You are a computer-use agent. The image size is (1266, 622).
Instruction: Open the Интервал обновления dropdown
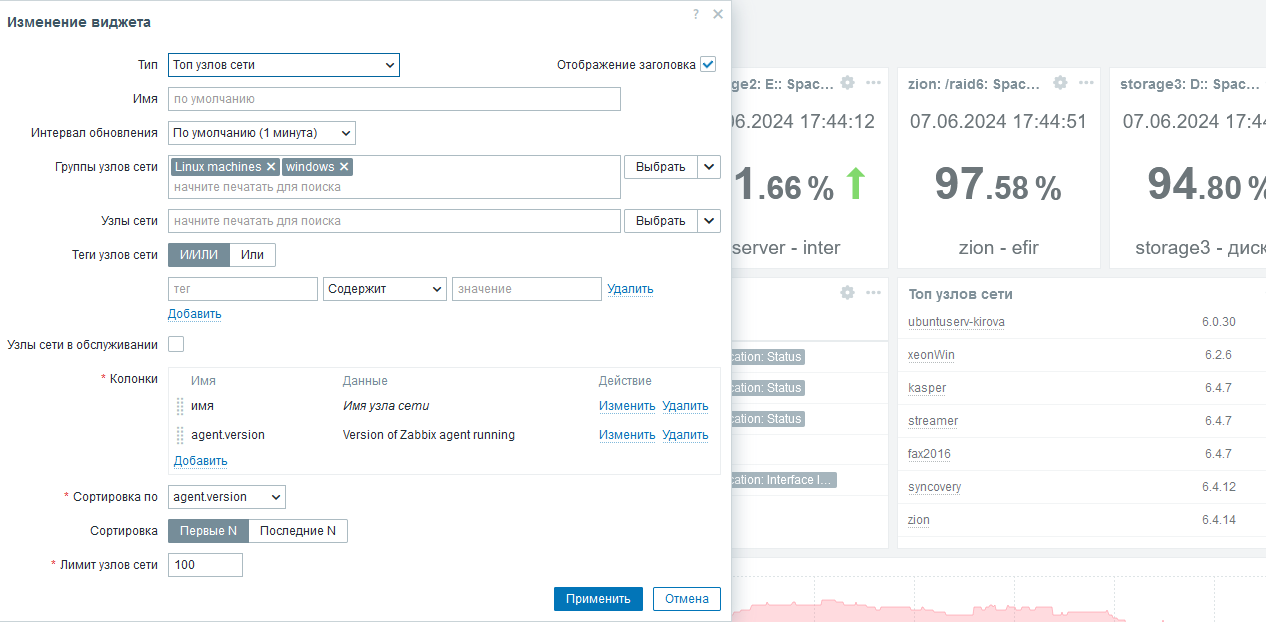[262, 133]
